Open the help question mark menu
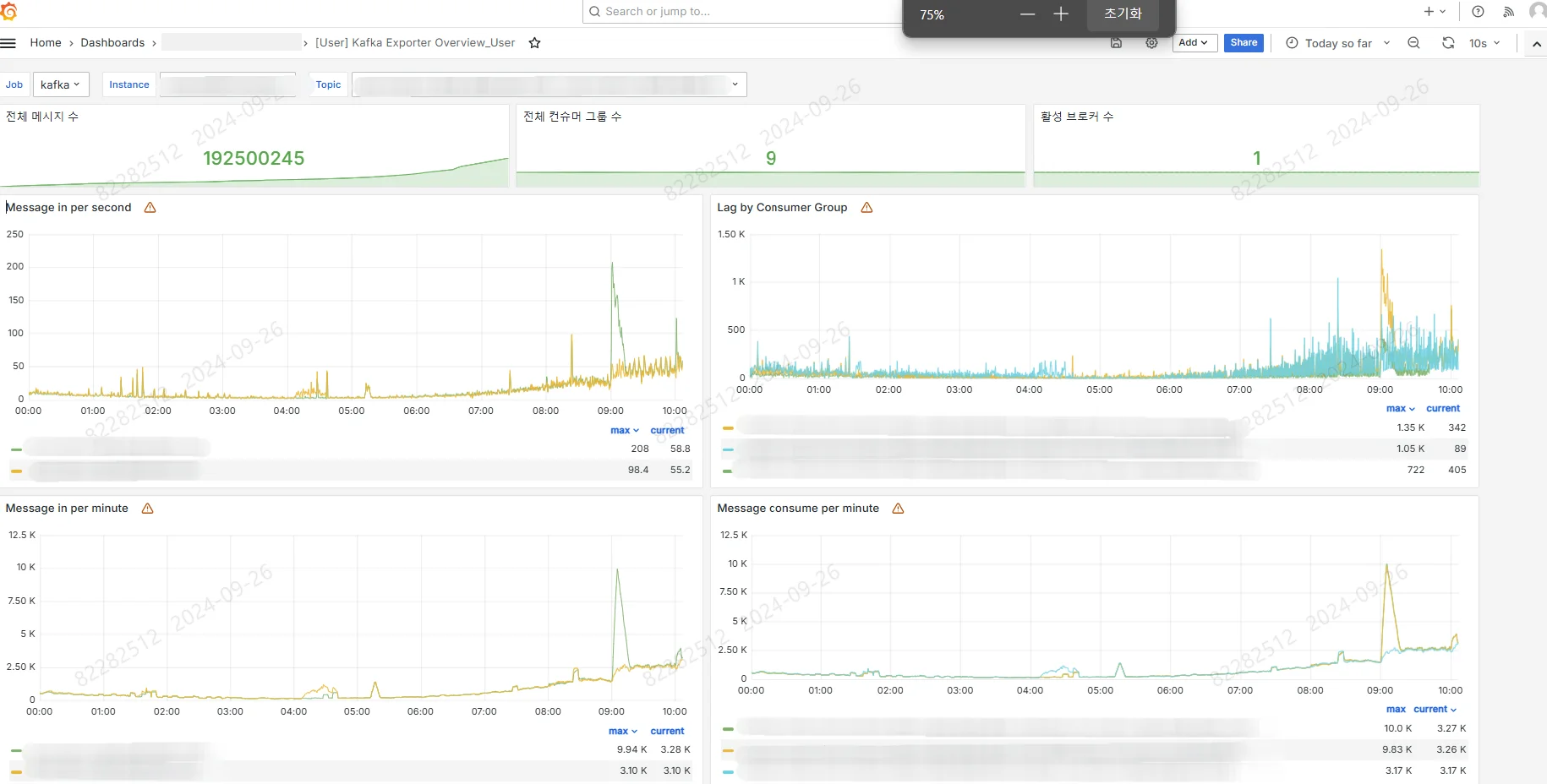The height and width of the screenshot is (784, 1547). coord(1478,12)
